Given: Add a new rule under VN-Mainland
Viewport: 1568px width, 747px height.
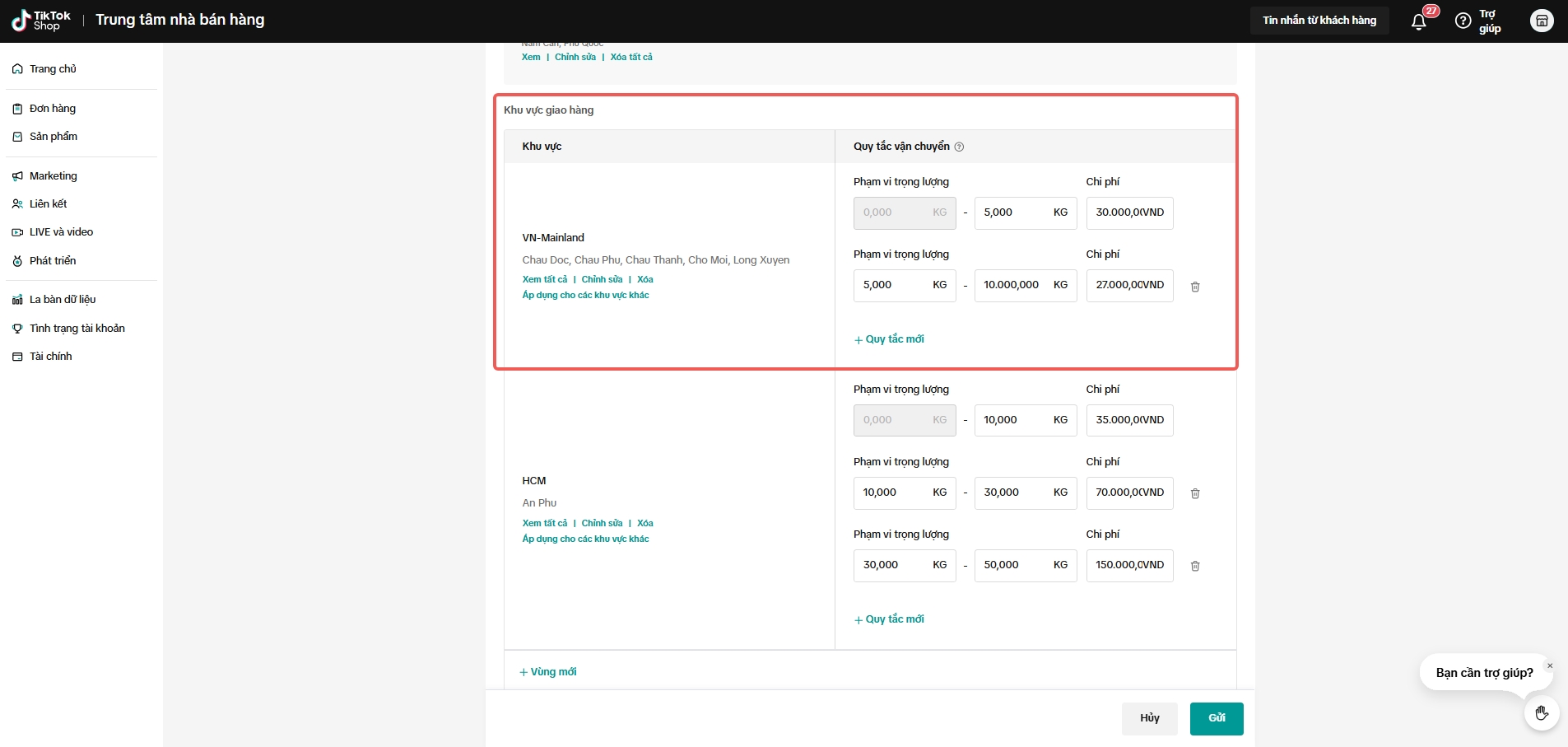Looking at the screenshot, I should coord(889,339).
